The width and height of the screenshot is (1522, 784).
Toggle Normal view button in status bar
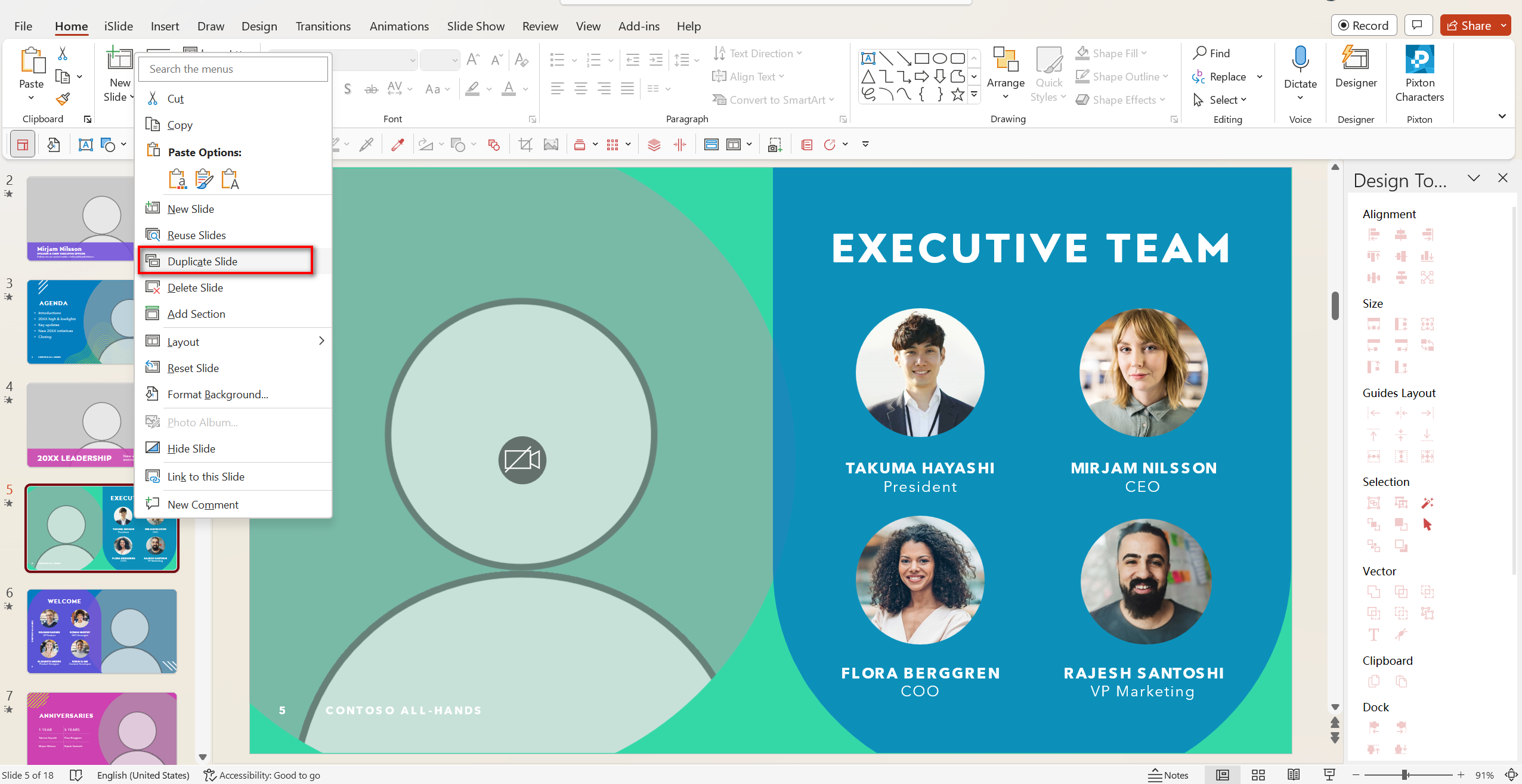pos(1223,774)
